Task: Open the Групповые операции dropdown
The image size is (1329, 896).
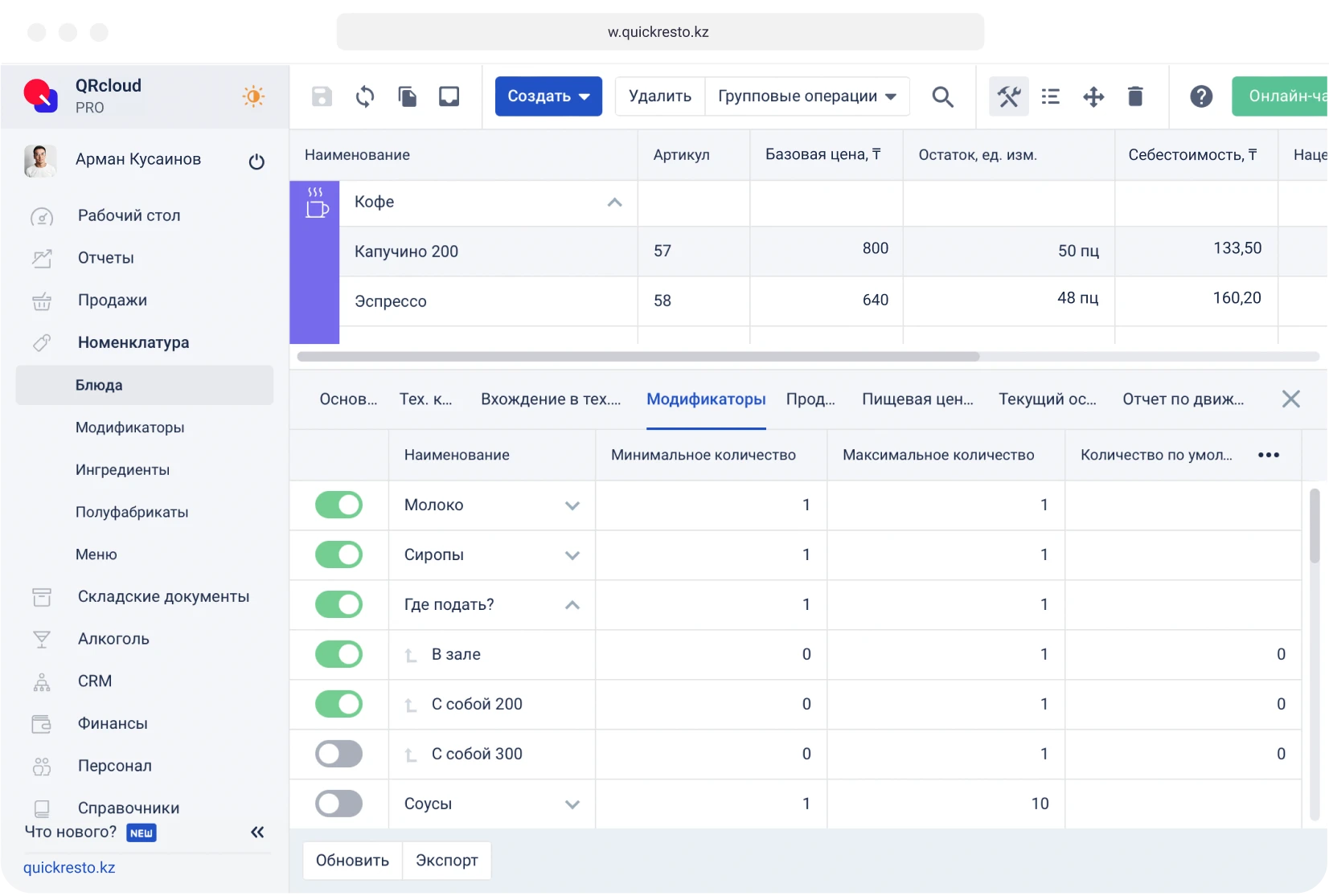Action: tap(807, 96)
